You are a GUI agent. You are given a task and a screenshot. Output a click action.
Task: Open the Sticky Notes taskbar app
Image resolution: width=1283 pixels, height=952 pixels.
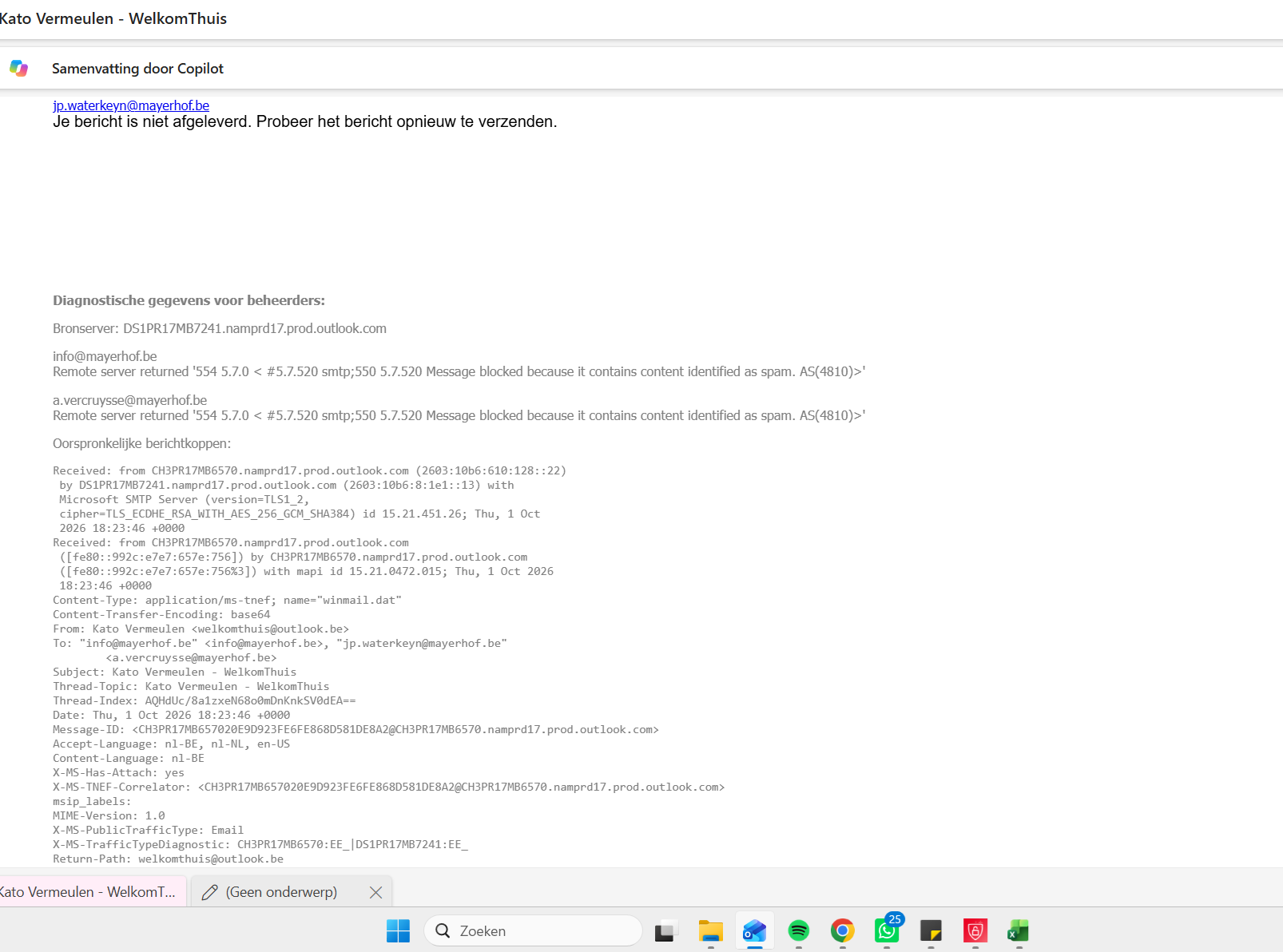click(x=931, y=930)
